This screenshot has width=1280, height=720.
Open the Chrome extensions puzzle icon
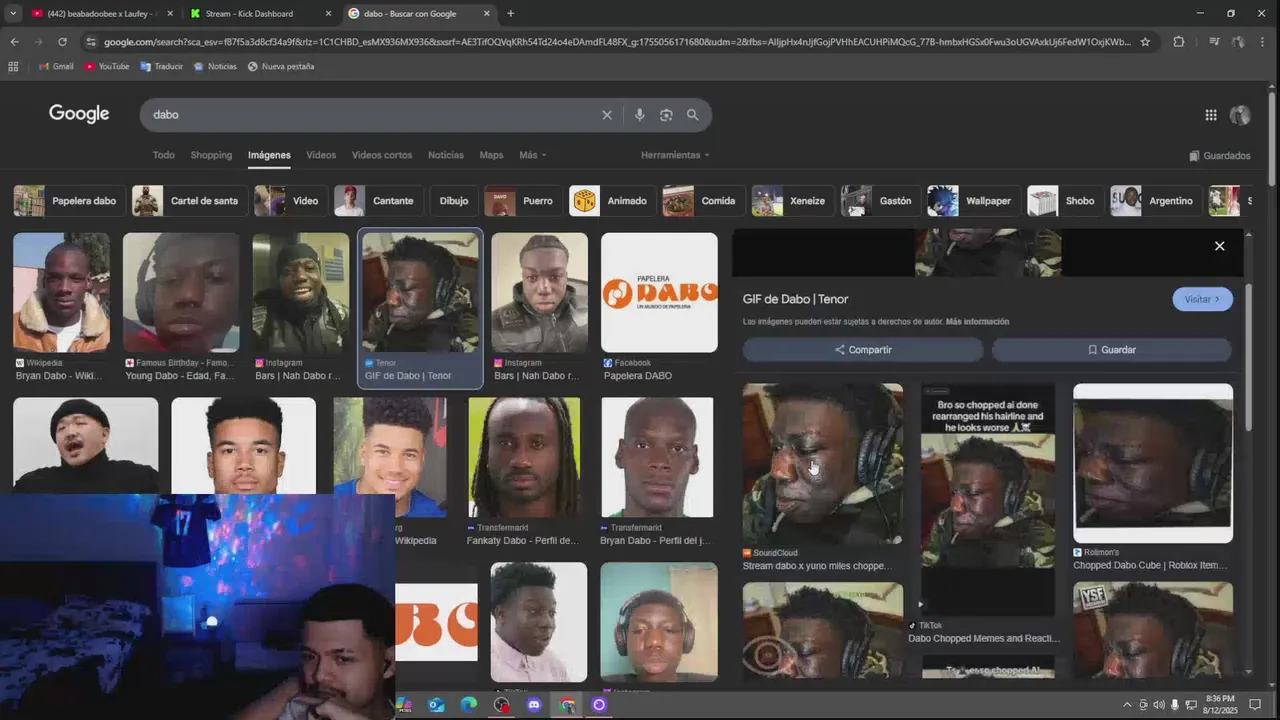pos(1179,42)
